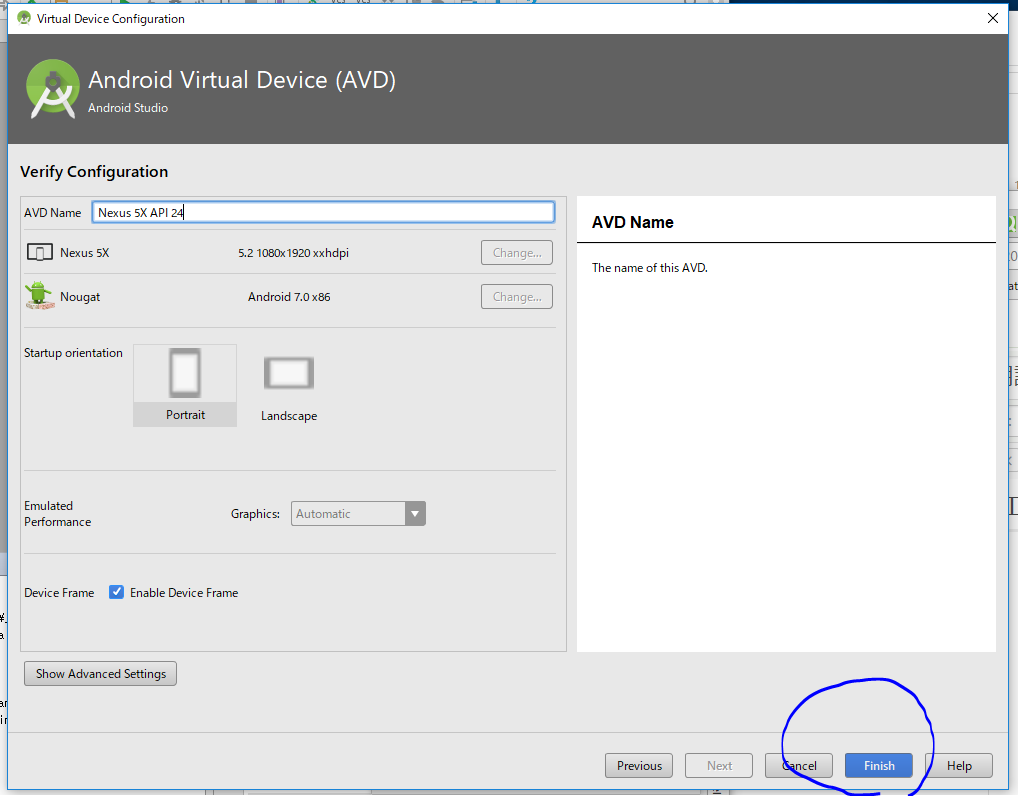Click the 'Verify Configuration' heading
This screenshot has height=796, width=1018.
tap(94, 171)
